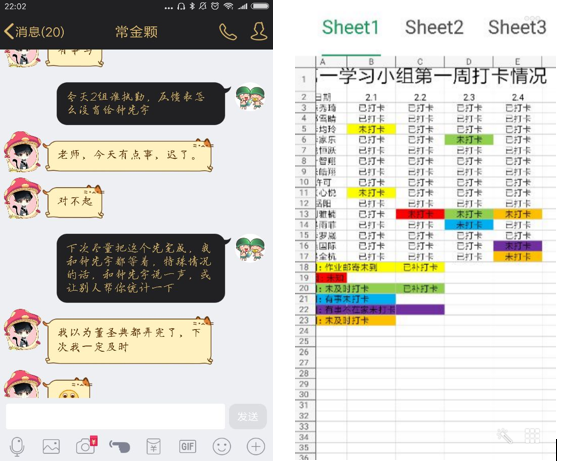Click the date cell 2.1
This screenshot has height=474, width=584.
click(371, 97)
